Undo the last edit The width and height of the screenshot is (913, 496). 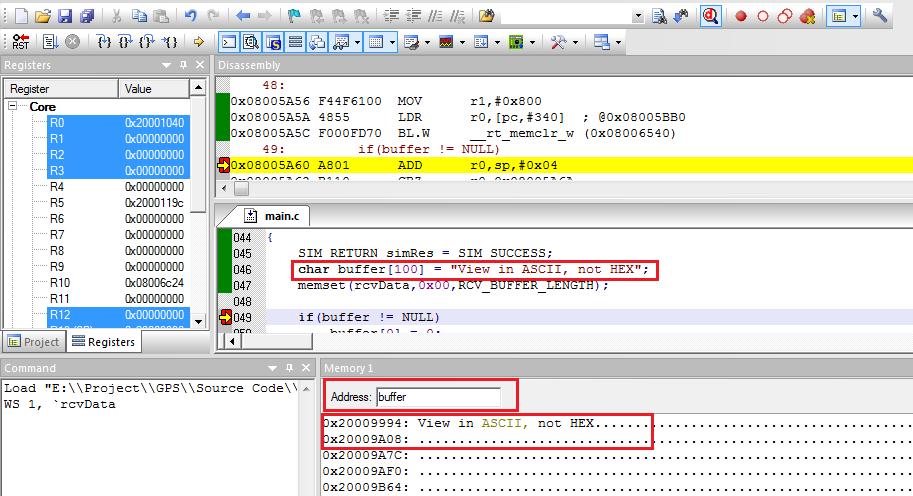point(190,16)
